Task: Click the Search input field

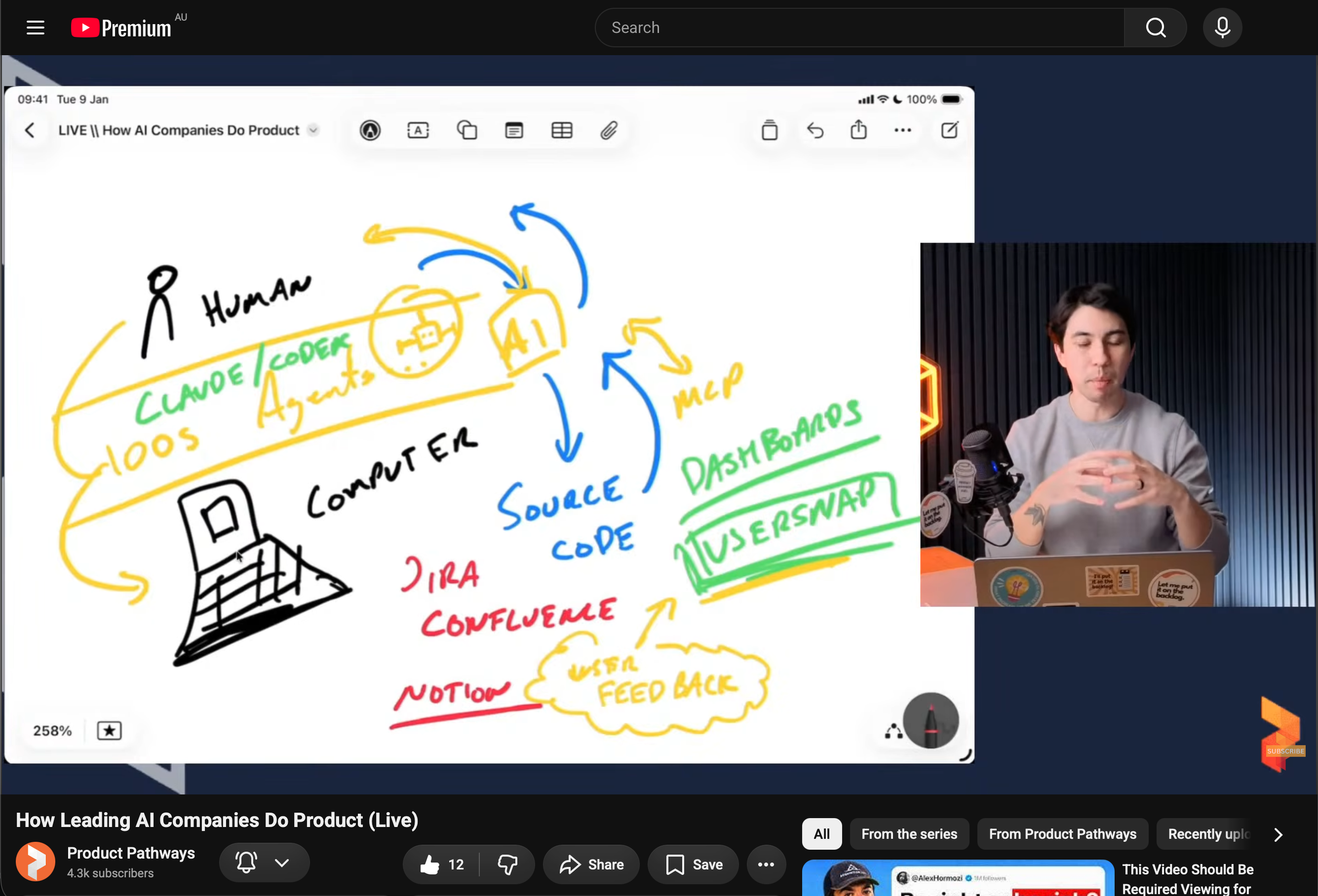Action: tap(859, 27)
